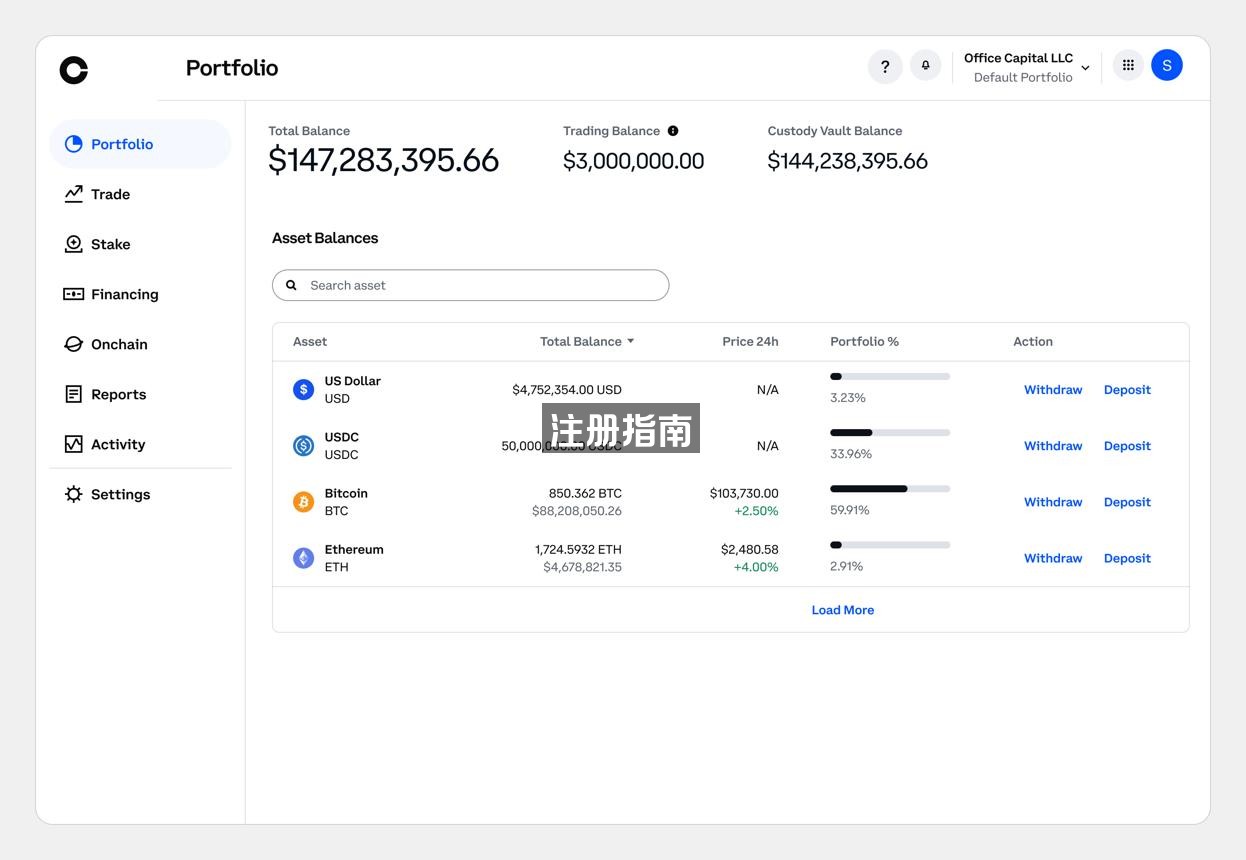The image size is (1246, 860).
Task: Click the +2.50% Bitcoin change
Action: click(x=756, y=511)
